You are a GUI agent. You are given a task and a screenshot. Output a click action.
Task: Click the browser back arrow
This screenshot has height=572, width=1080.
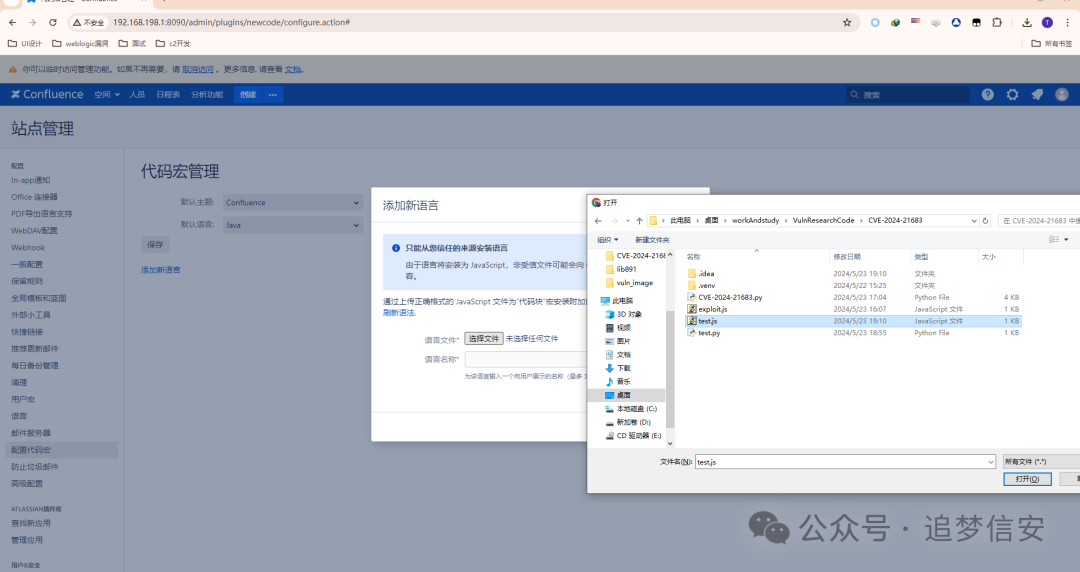click(x=12, y=23)
